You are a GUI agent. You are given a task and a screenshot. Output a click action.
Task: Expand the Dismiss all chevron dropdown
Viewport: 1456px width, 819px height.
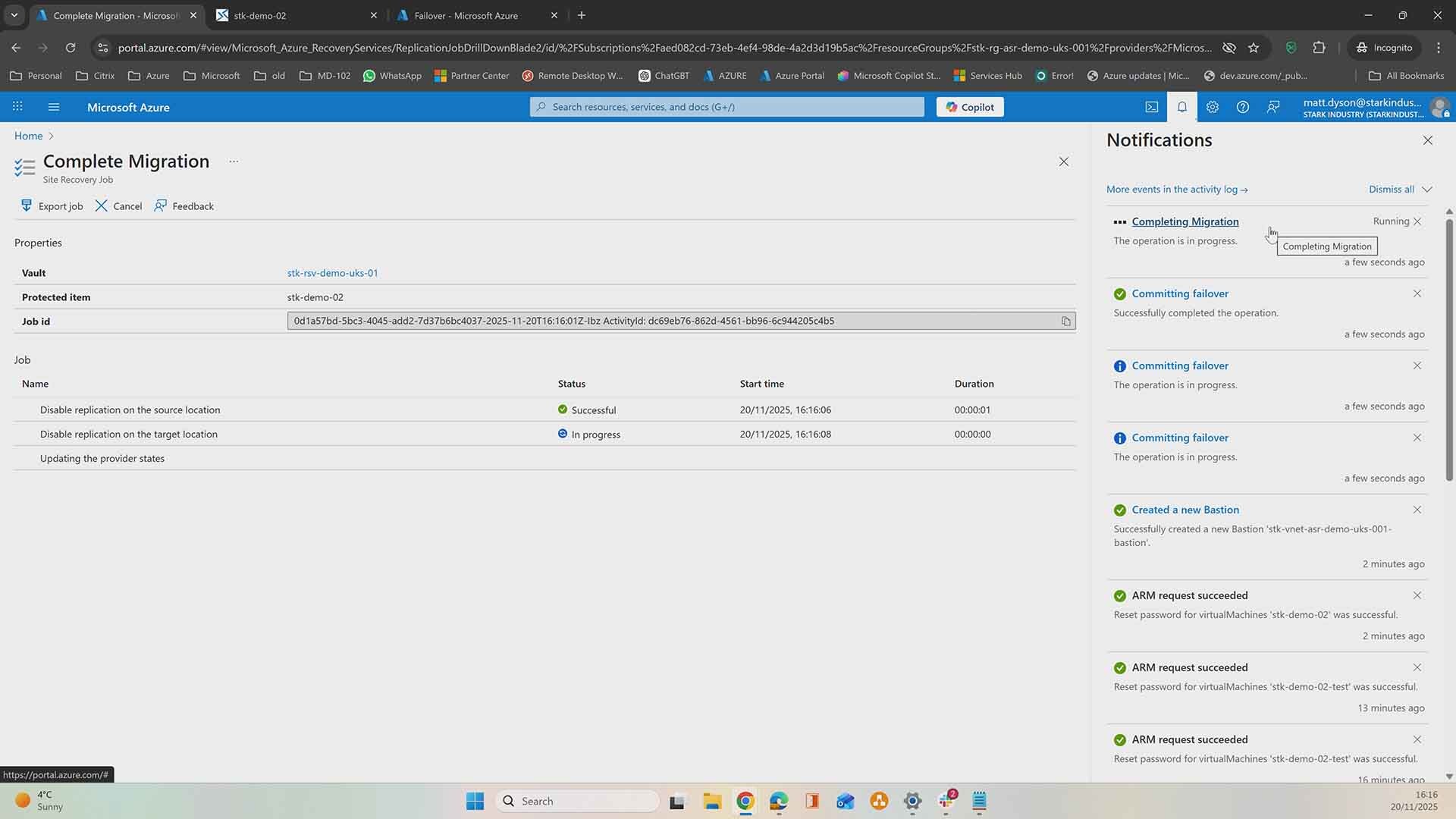(x=1426, y=190)
